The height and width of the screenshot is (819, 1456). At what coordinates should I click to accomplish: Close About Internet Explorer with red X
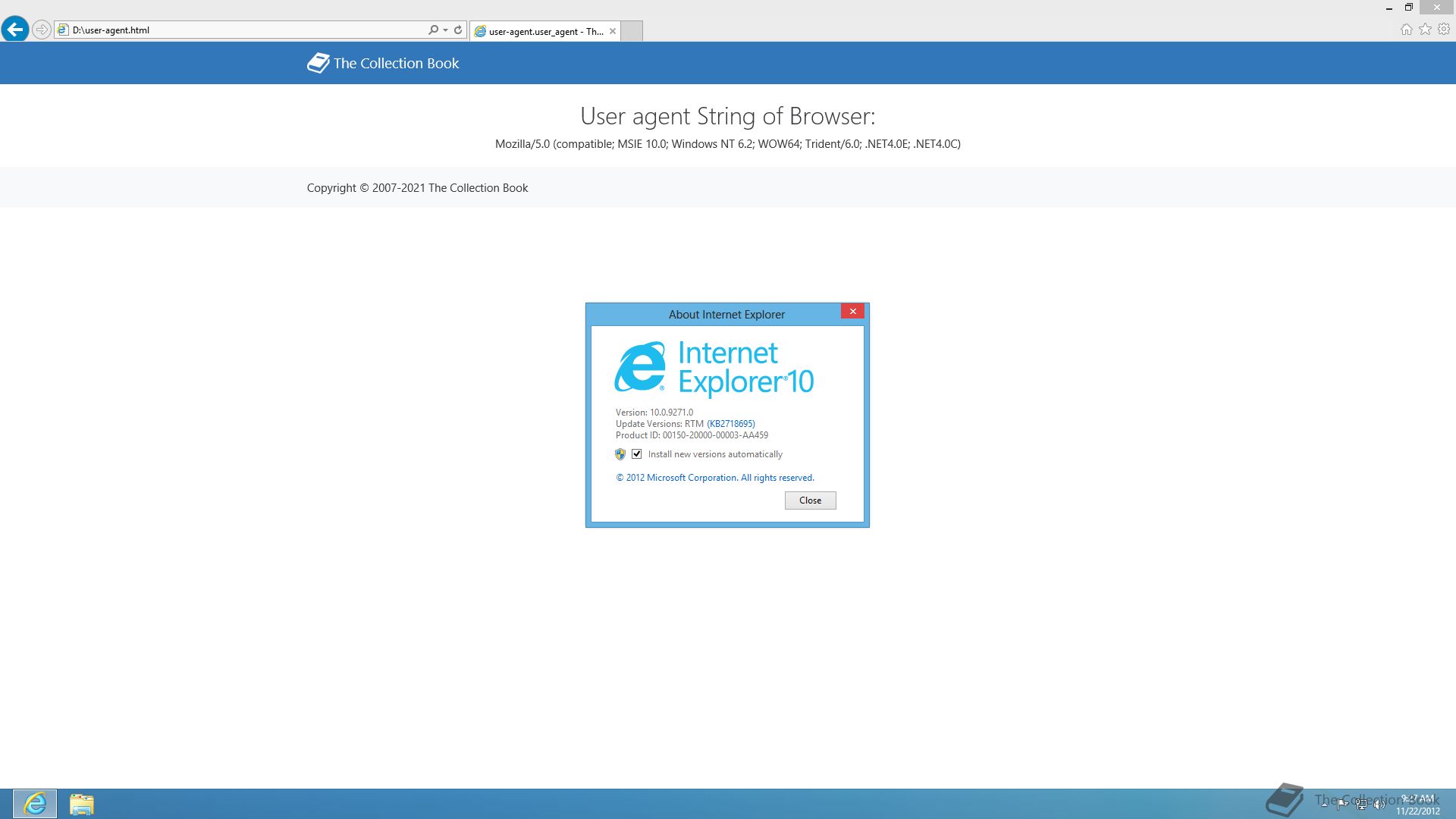(852, 312)
